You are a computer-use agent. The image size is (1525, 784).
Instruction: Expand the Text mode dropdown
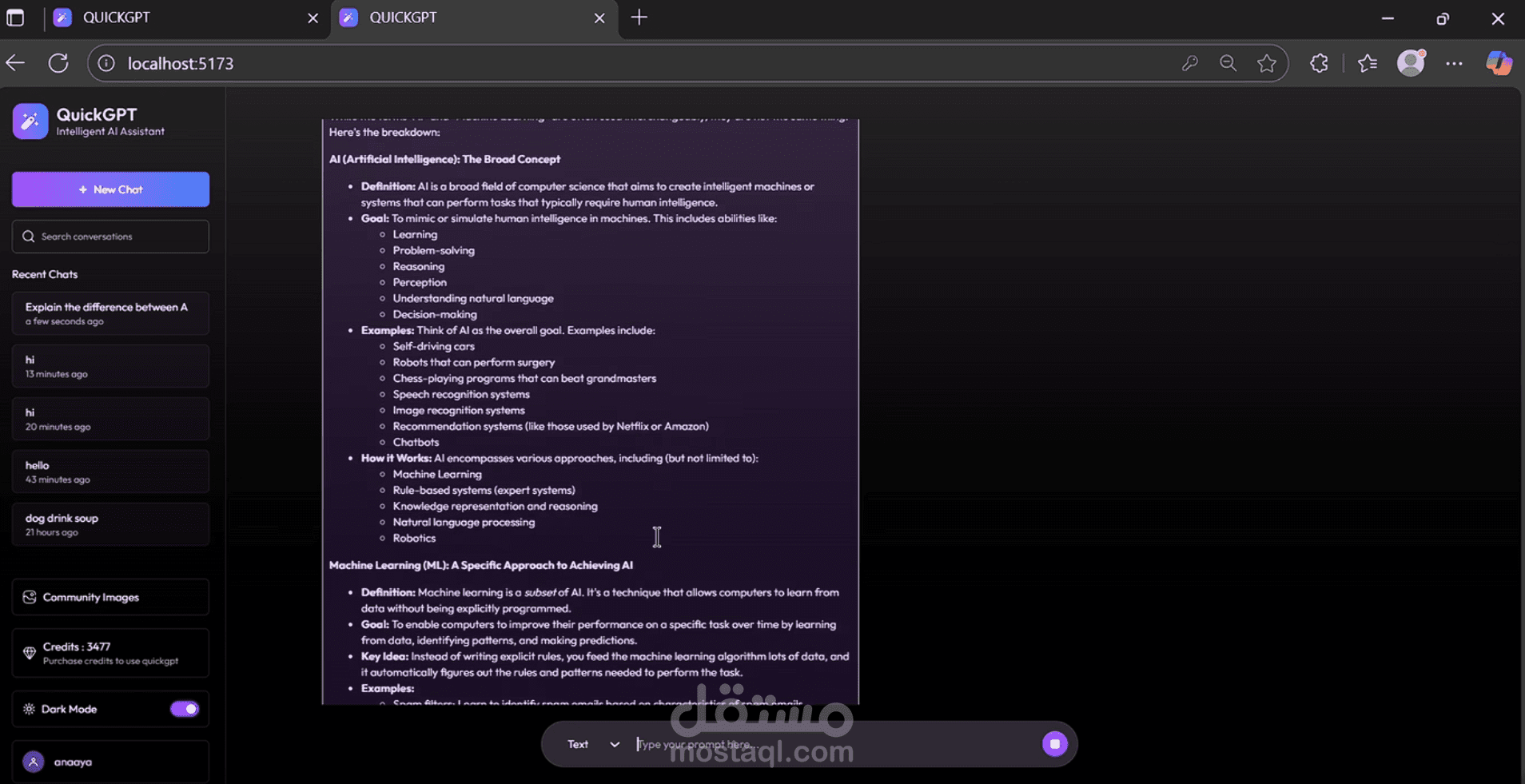coord(593,744)
